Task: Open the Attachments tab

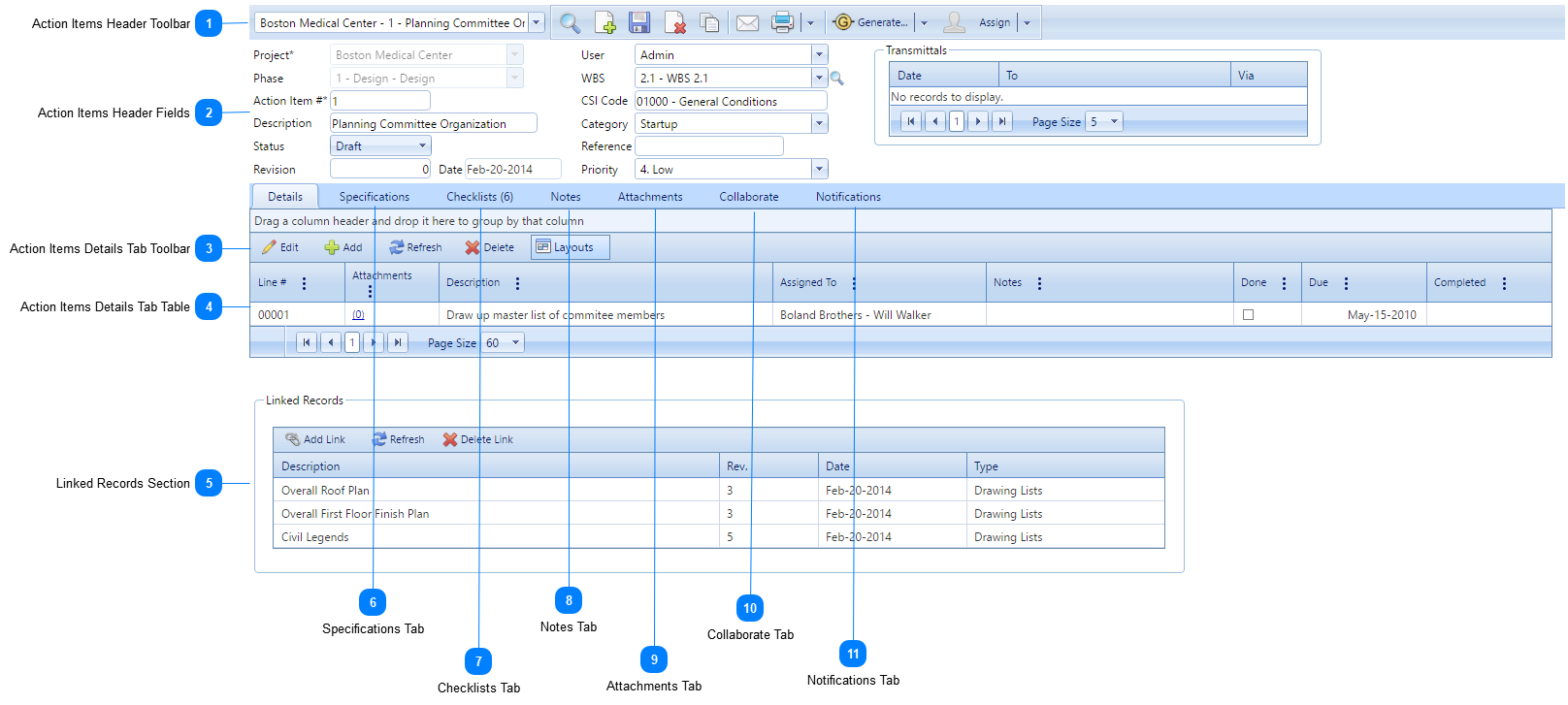Action: (650, 196)
